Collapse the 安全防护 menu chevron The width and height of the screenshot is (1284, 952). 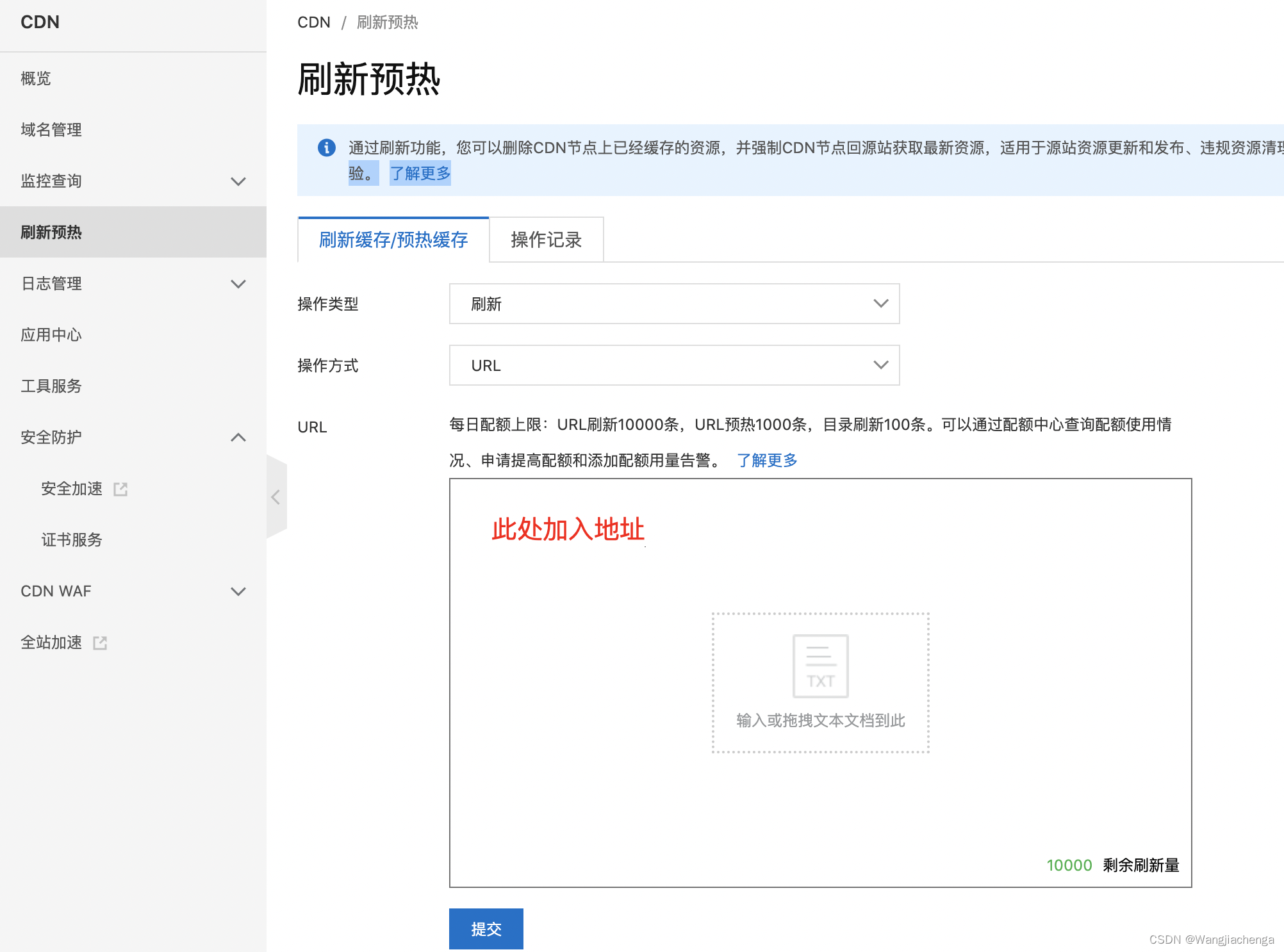tap(238, 438)
